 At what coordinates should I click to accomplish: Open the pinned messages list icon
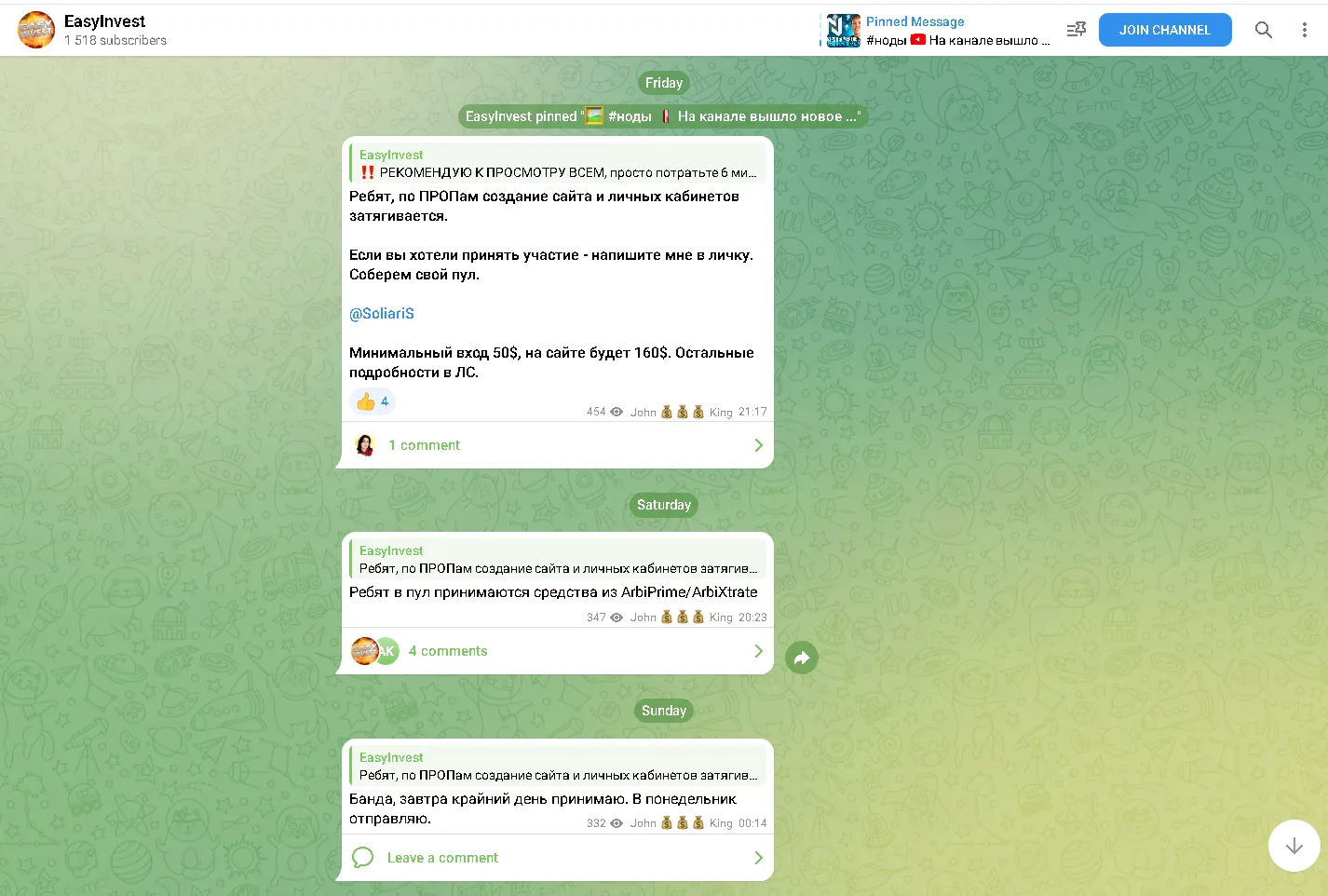point(1077,30)
